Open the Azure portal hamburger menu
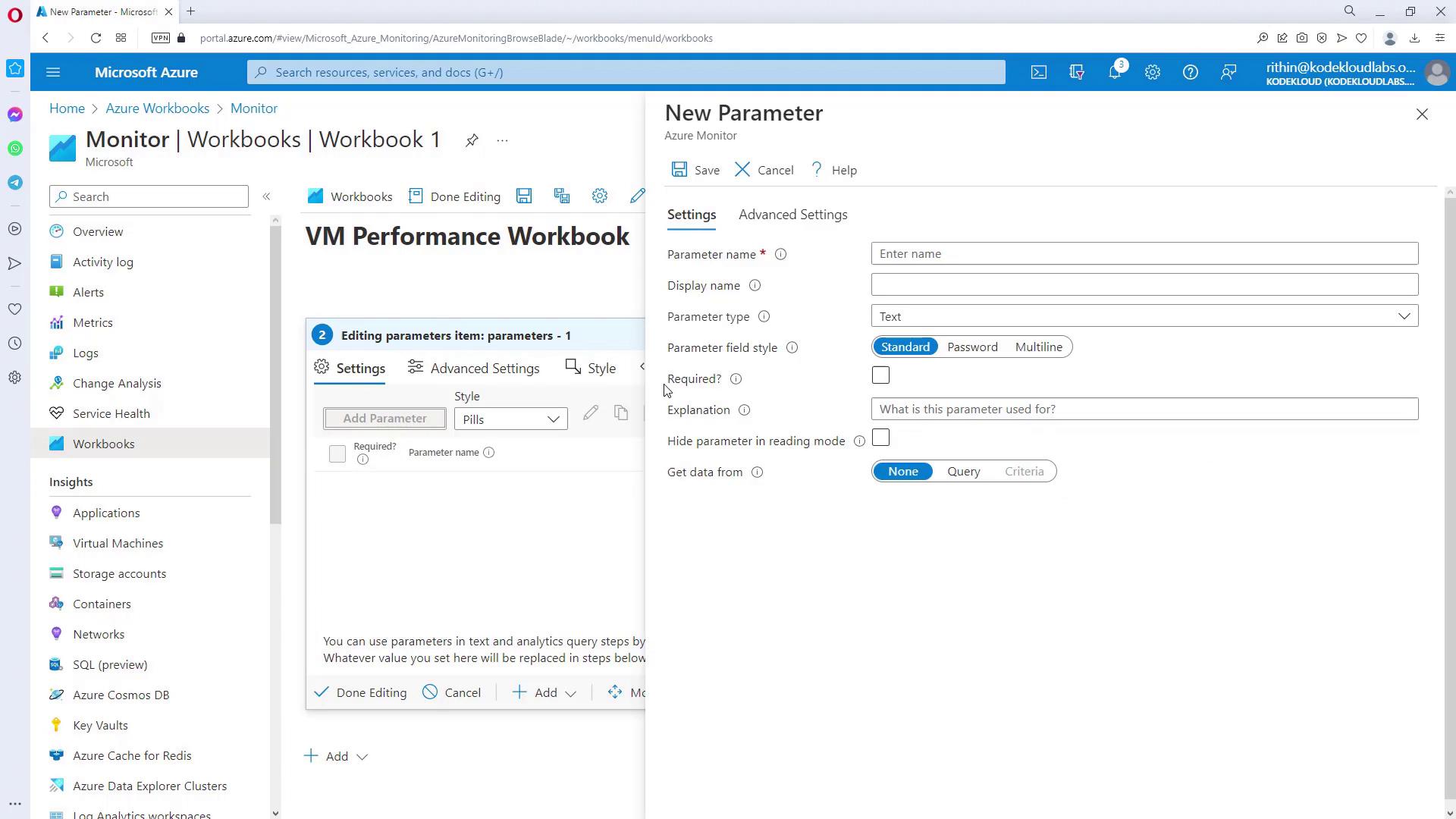Screen dimensions: 1456x819 coord(53,72)
